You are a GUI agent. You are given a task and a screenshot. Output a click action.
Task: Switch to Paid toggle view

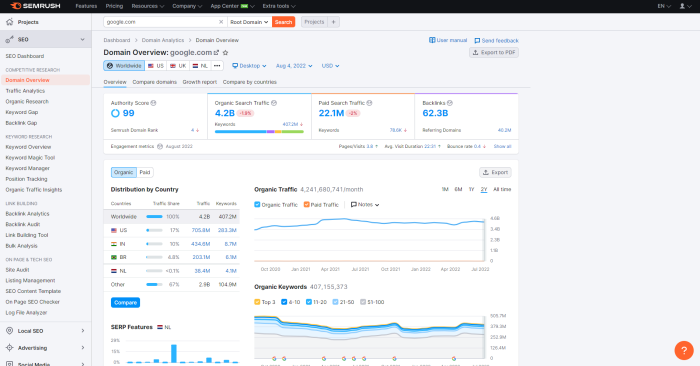145,172
